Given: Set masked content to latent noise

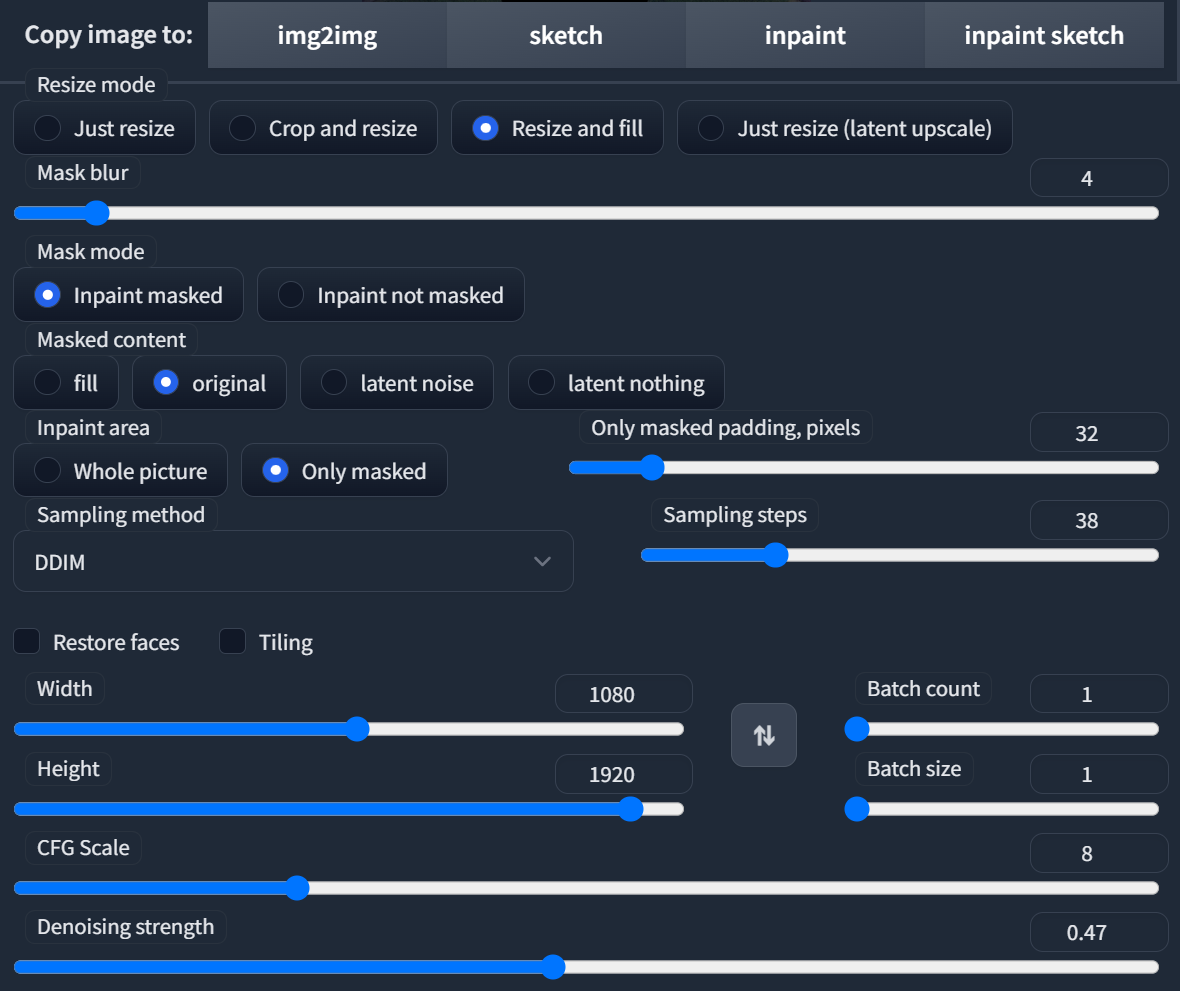Looking at the screenshot, I should click(397, 383).
